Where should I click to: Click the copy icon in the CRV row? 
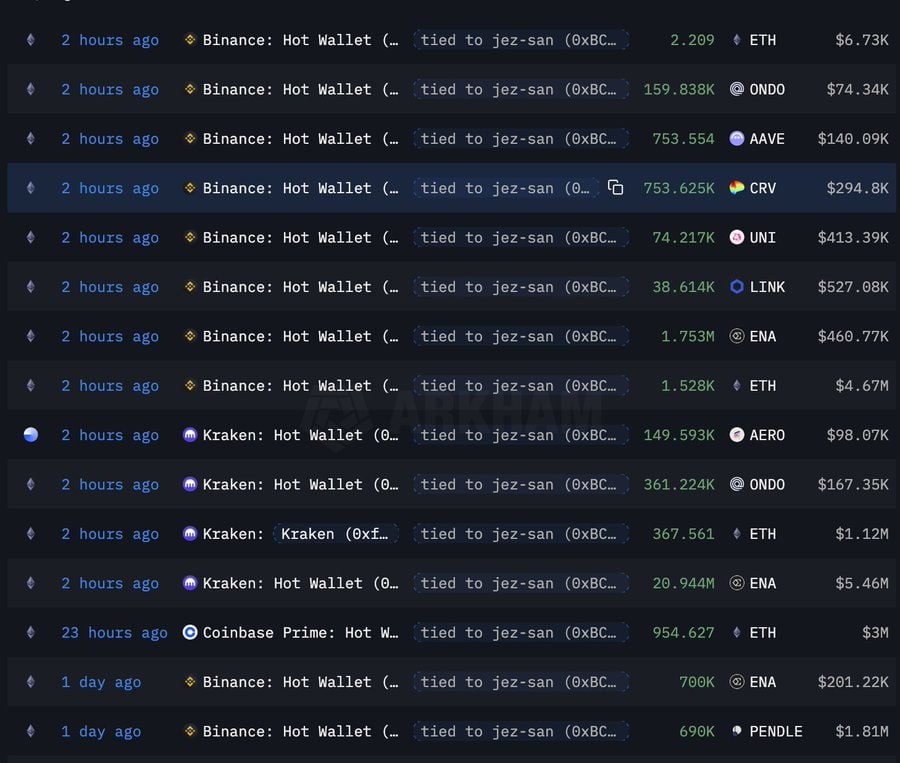tap(616, 188)
